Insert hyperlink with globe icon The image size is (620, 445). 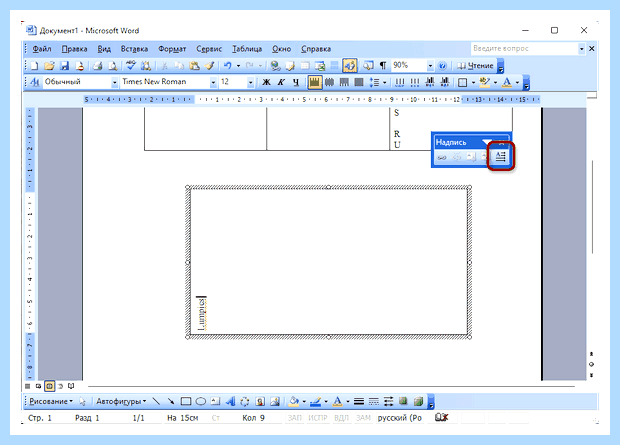click(x=275, y=66)
